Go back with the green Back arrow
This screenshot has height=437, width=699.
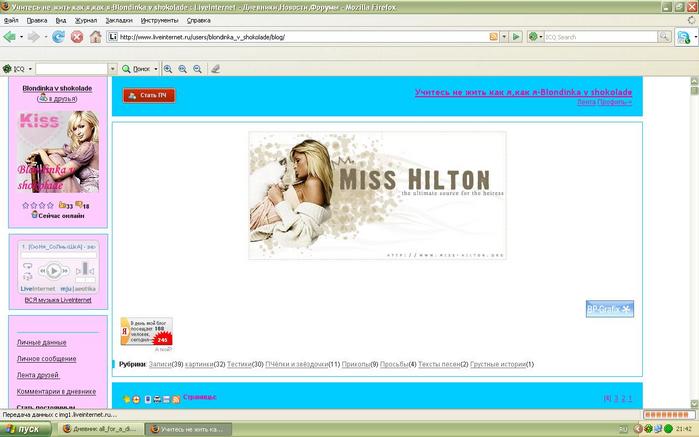9,37
